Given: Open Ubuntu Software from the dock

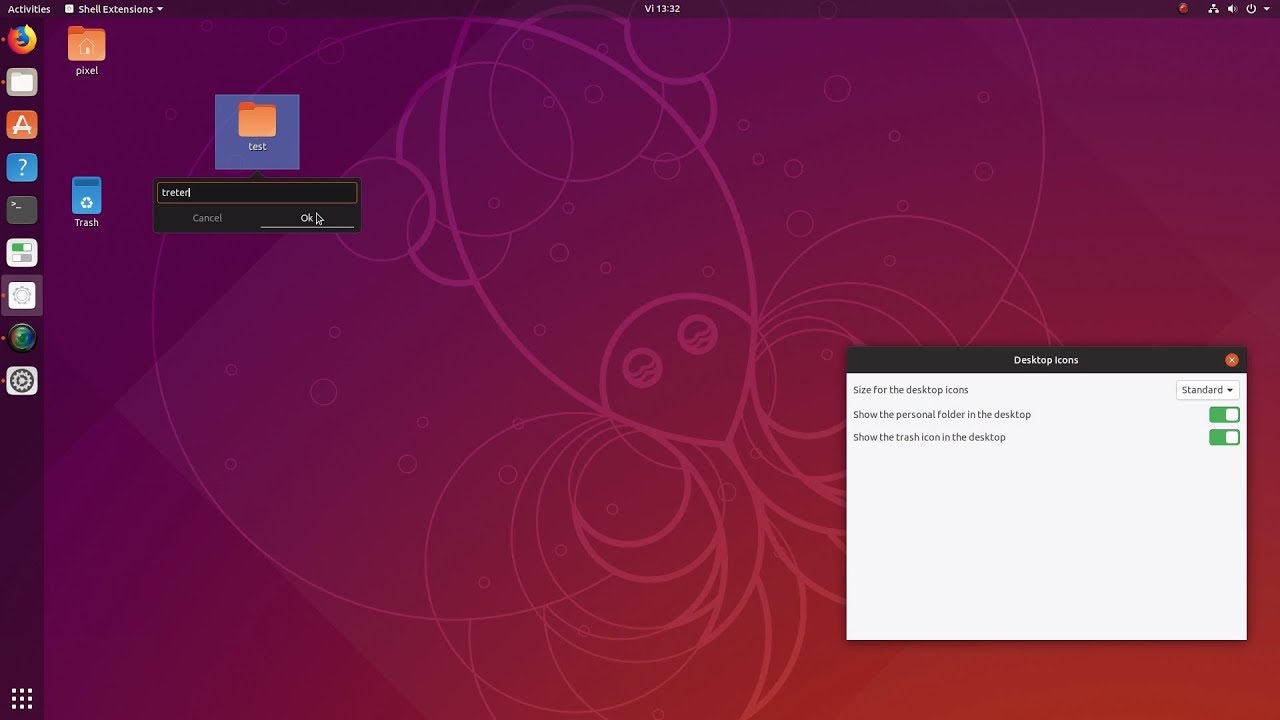Looking at the screenshot, I should tap(22, 125).
